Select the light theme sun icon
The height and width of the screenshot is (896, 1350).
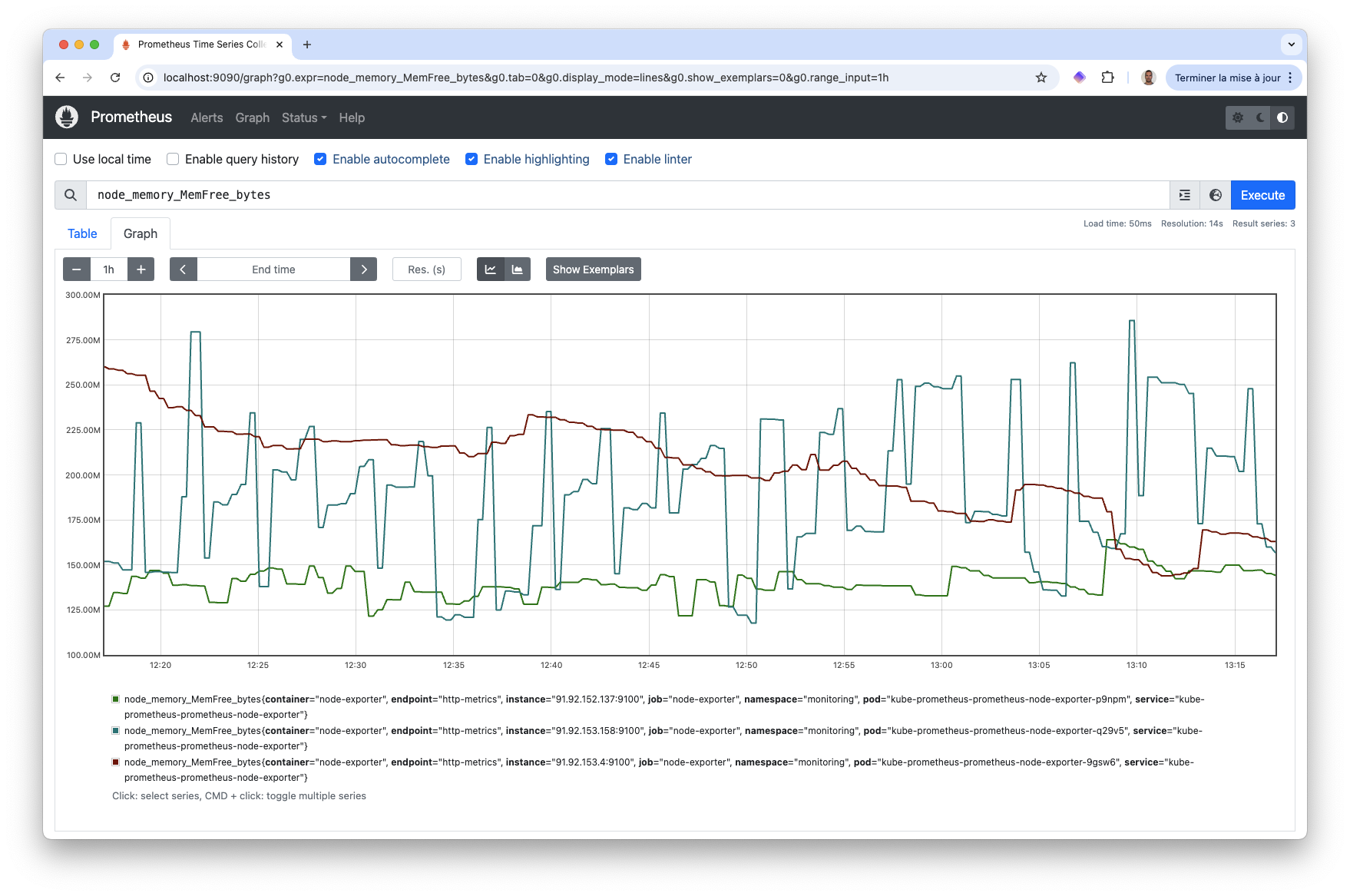(x=1238, y=117)
